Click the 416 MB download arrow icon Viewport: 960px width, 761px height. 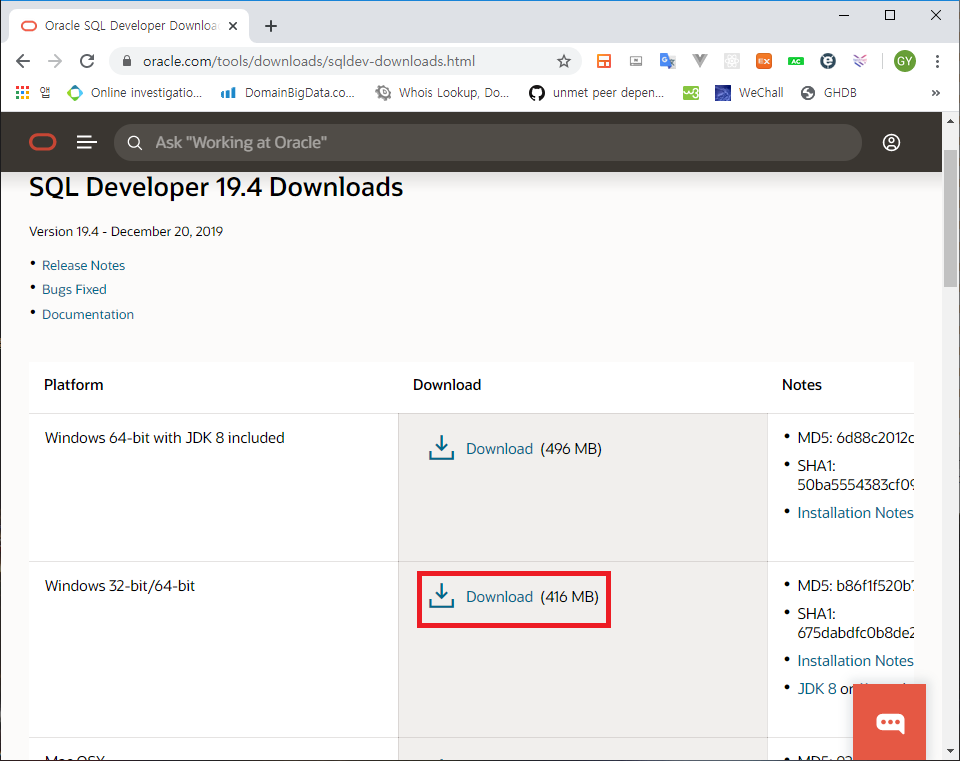click(441, 596)
